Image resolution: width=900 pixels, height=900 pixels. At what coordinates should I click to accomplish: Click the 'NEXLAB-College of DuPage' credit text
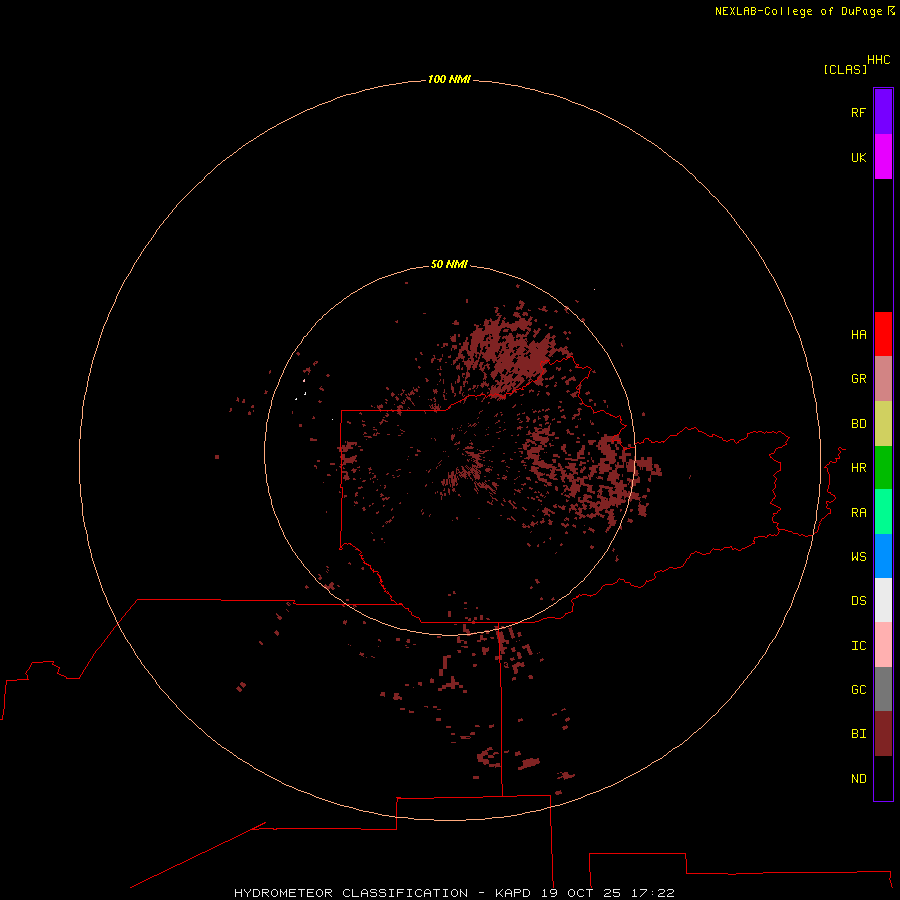[798, 11]
